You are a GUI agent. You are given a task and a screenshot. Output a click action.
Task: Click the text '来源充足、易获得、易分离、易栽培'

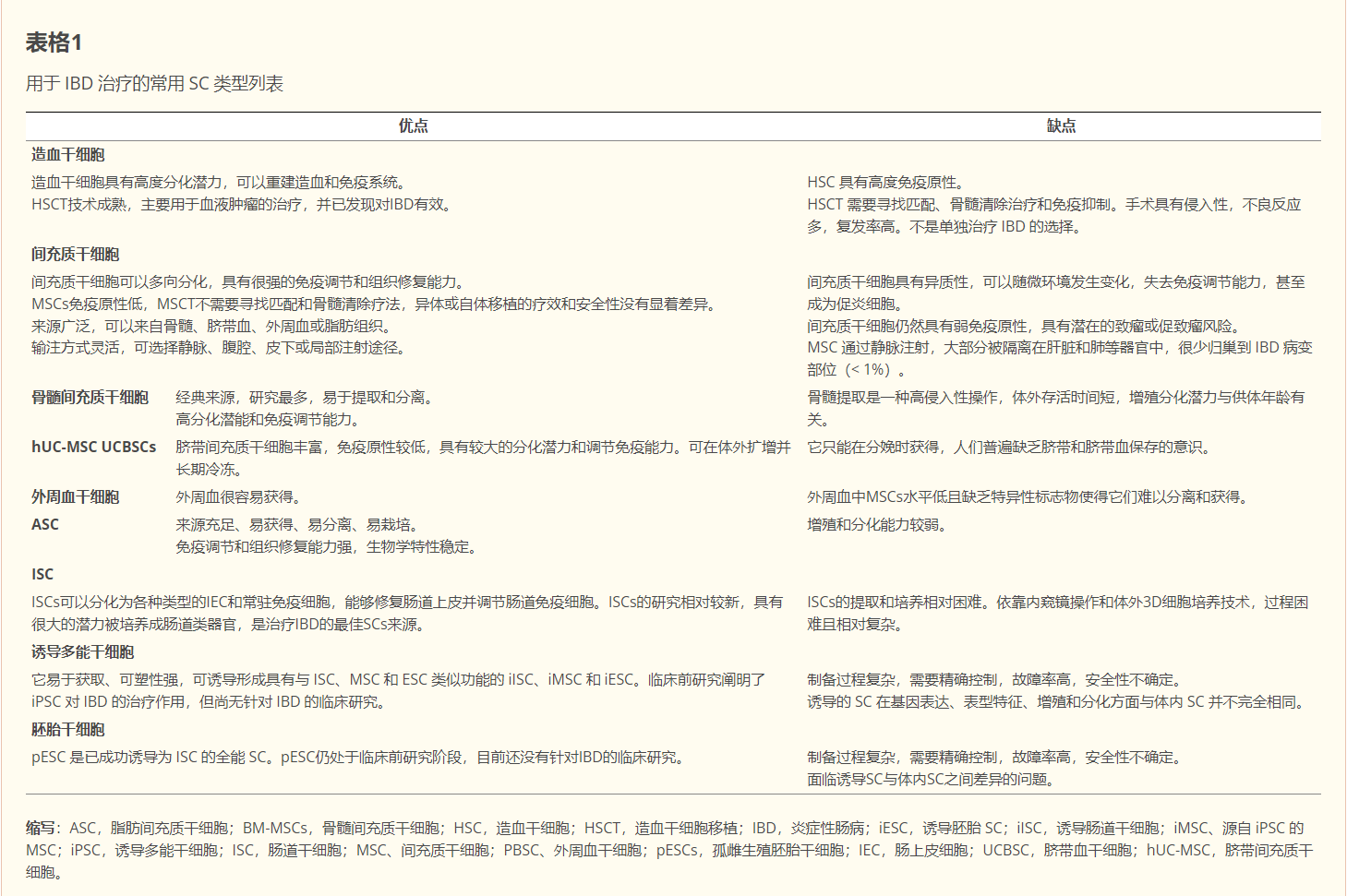[x=297, y=525]
